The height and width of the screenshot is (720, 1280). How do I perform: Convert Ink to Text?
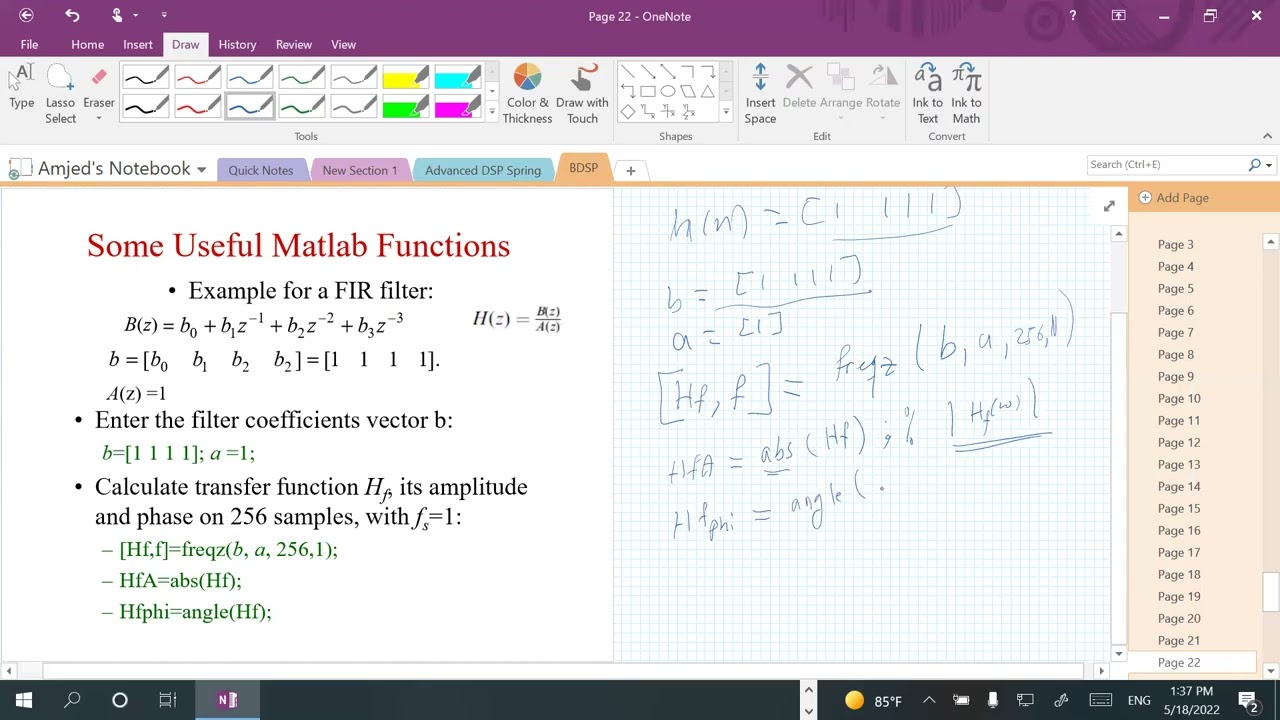pyautogui.click(x=928, y=94)
